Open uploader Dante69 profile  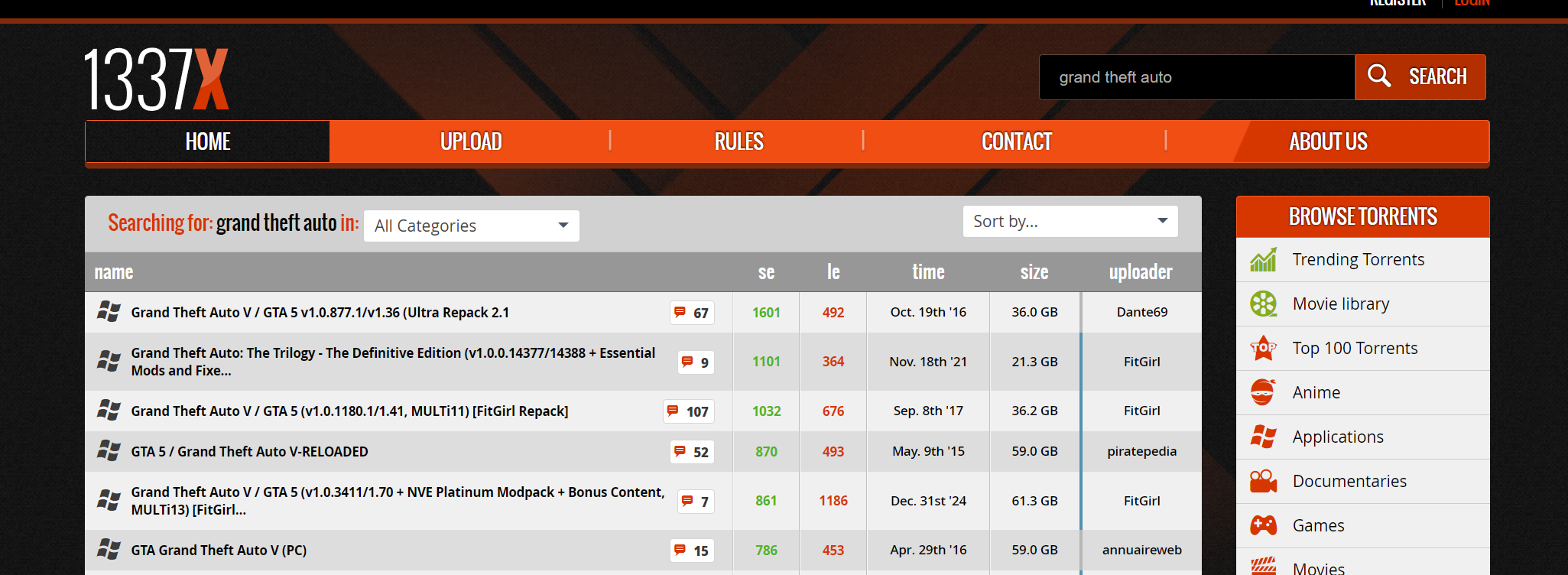[1142, 312]
